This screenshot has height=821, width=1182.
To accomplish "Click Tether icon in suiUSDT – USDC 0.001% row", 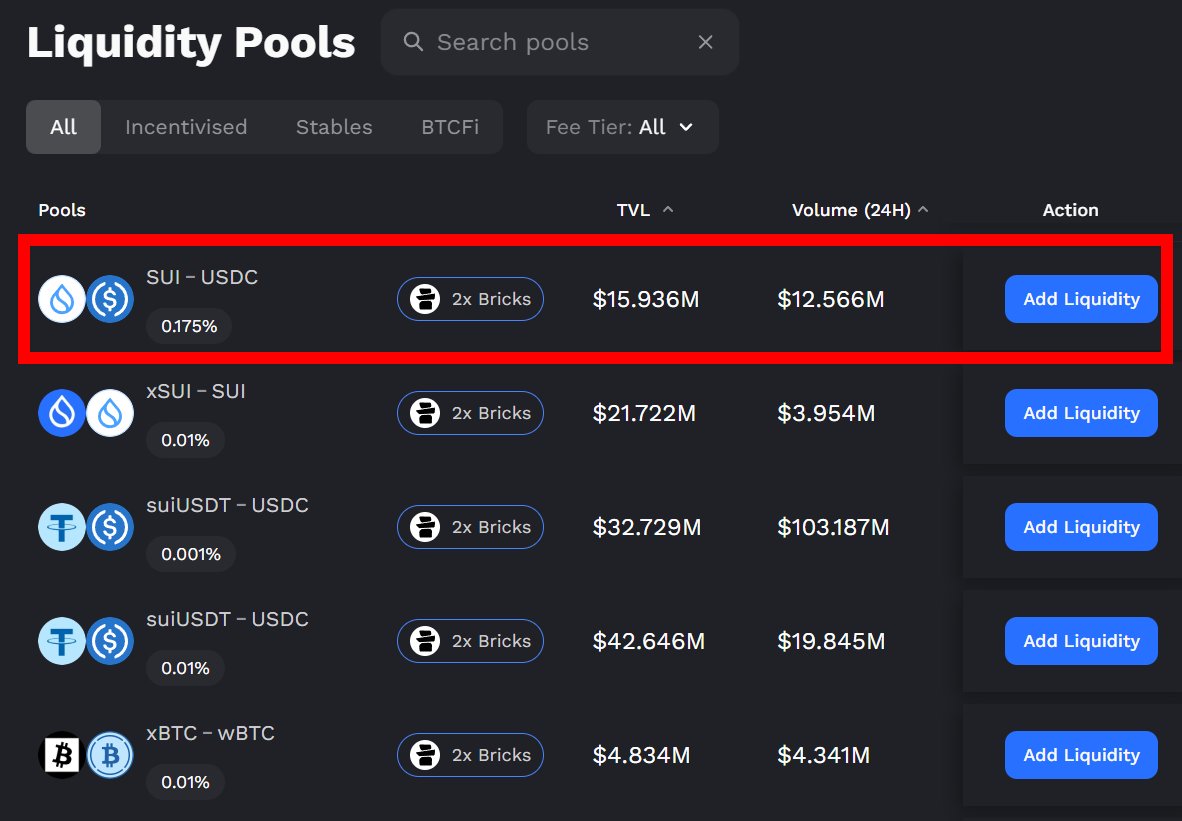I will (x=62, y=527).
